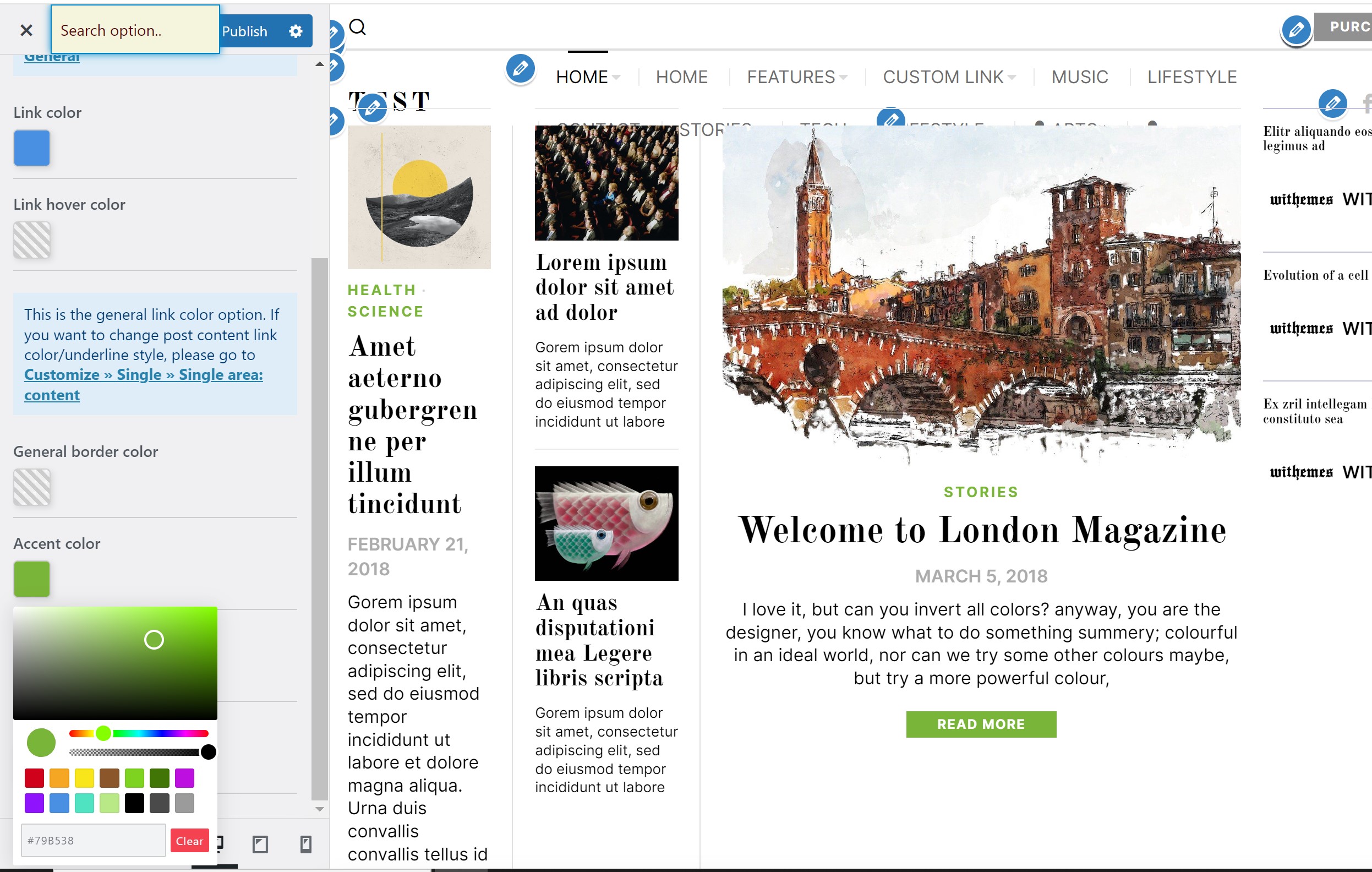The height and width of the screenshot is (872, 1372).
Task: Click the Accent color green swatch
Action: (x=32, y=579)
